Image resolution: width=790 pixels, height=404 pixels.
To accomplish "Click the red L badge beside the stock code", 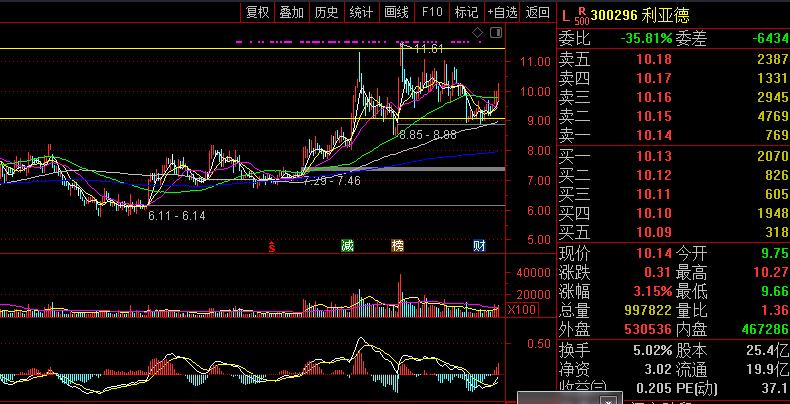I will click(x=565, y=16).
